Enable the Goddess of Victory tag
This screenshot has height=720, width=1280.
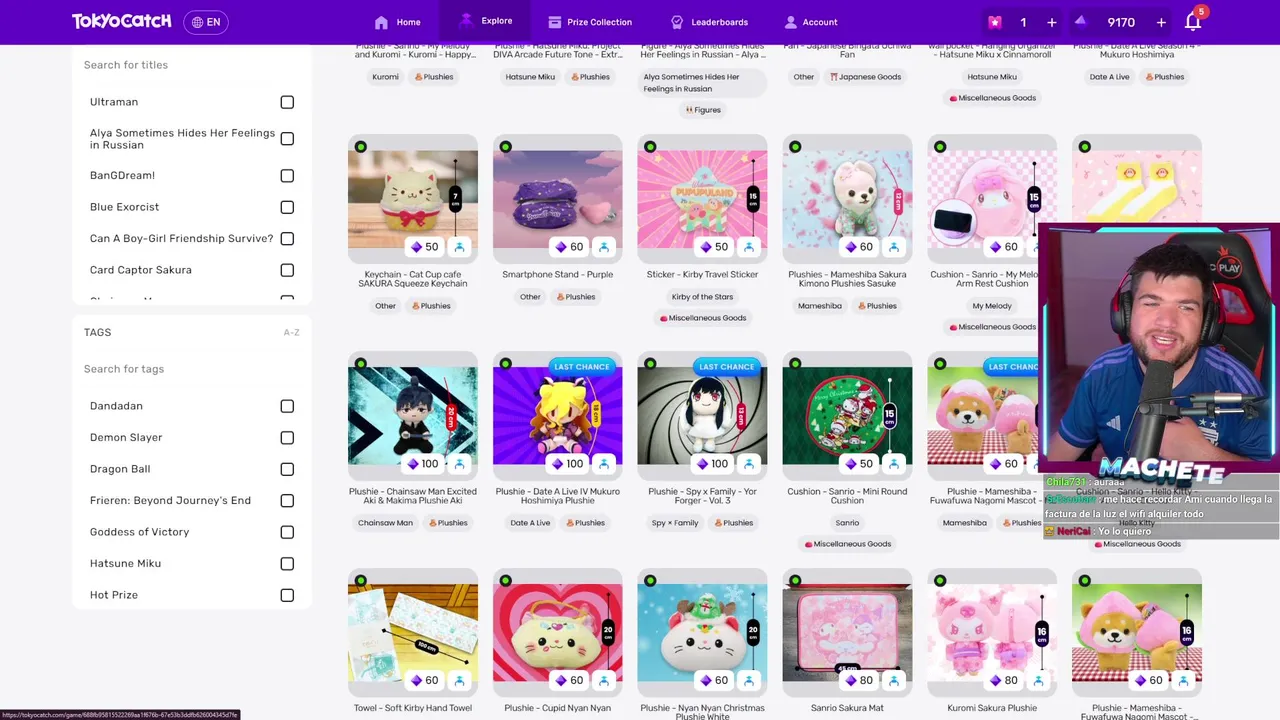pyautogui.click(x=287, y=532)
